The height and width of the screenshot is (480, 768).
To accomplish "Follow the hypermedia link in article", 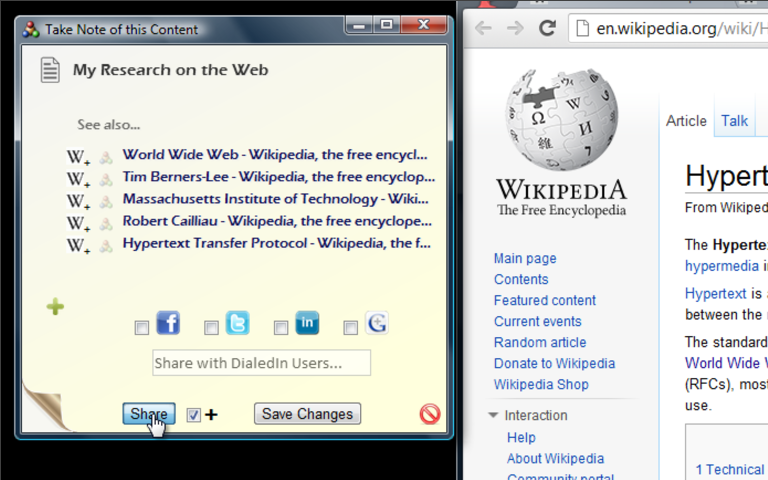I will [721, 266].
